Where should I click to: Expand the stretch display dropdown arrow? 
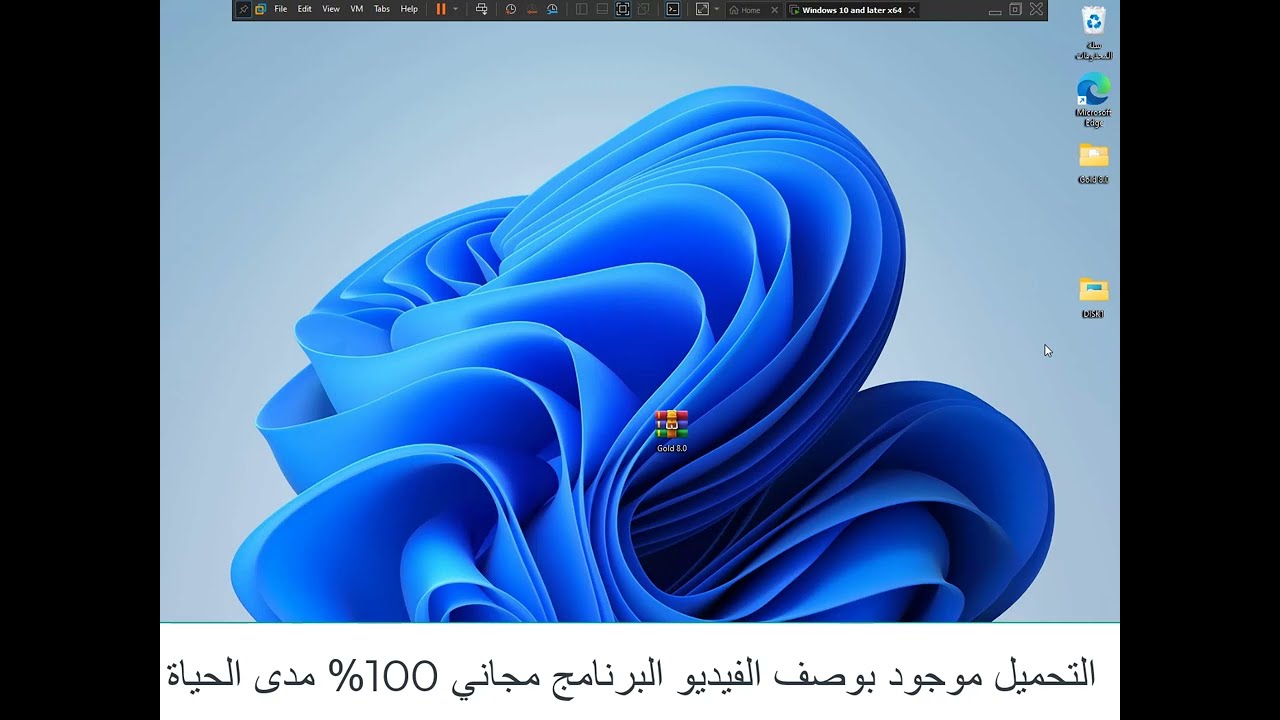(716, 9)
